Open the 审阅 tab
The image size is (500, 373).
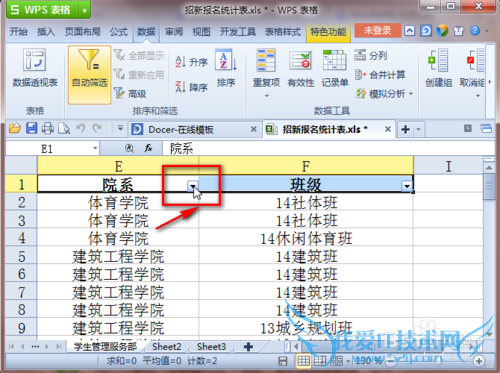tap(174, 32)
